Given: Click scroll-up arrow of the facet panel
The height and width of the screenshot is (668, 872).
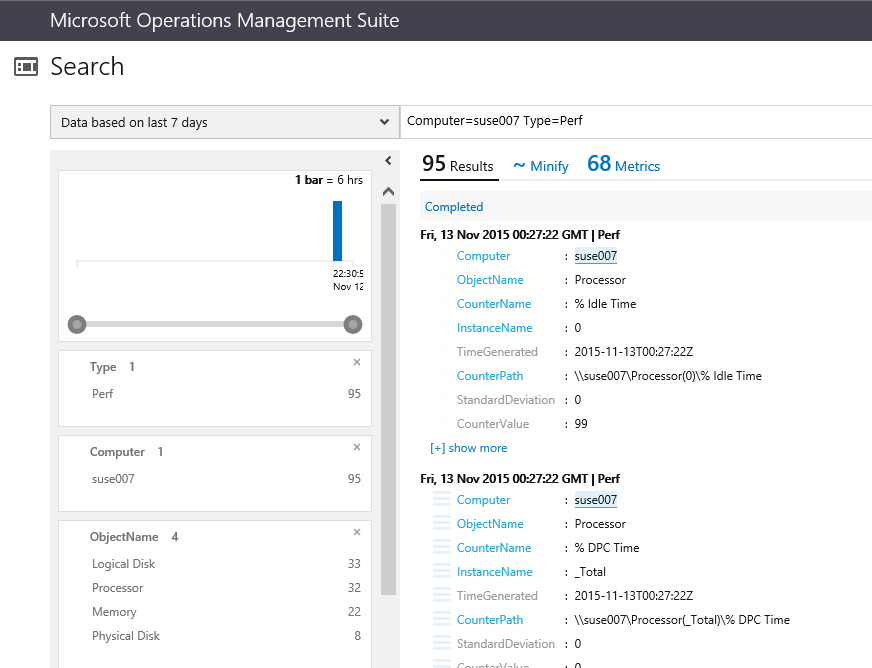Looking at the screenshot, I should [x=389, y=192].
